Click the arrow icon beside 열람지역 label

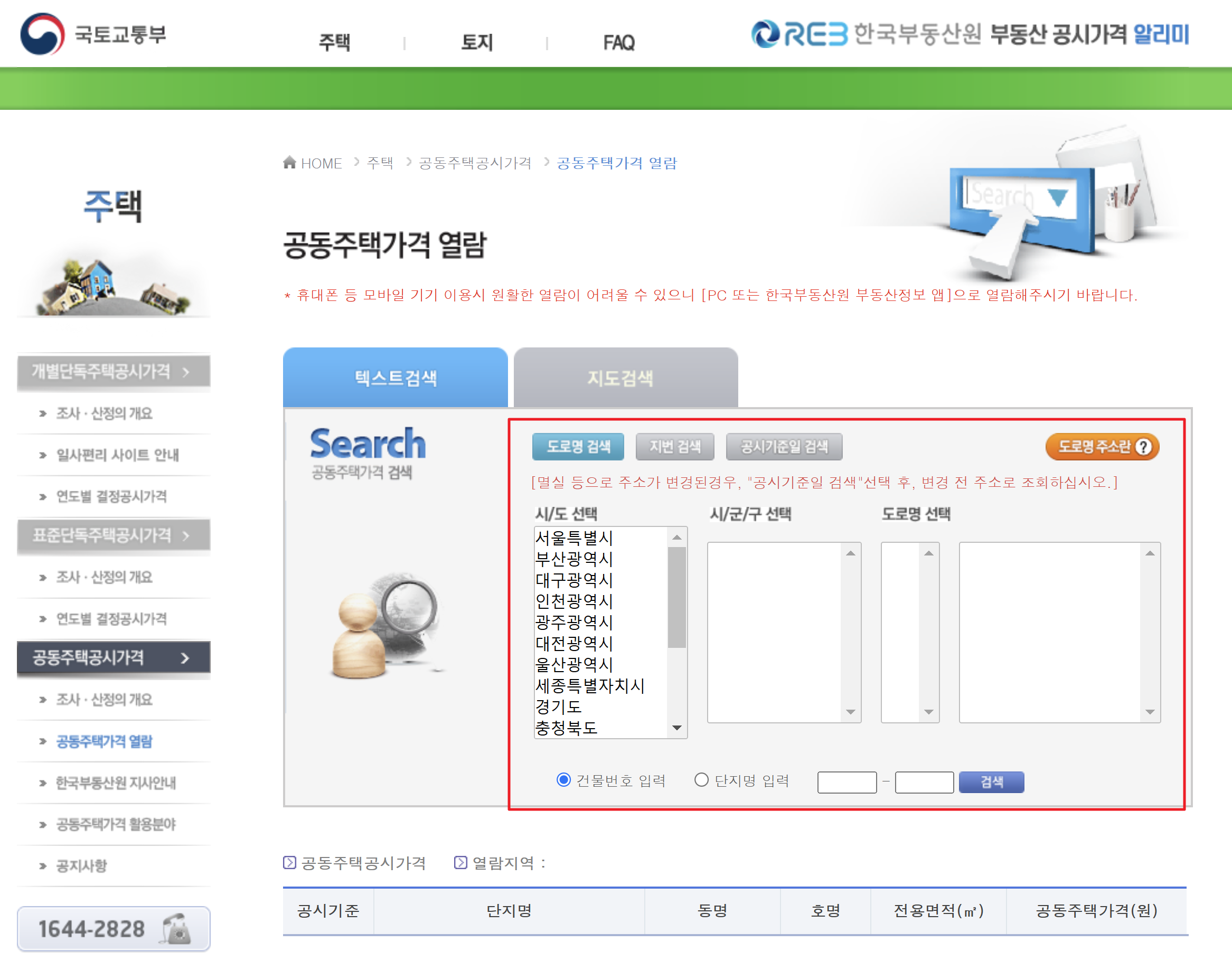coord(460,862)
